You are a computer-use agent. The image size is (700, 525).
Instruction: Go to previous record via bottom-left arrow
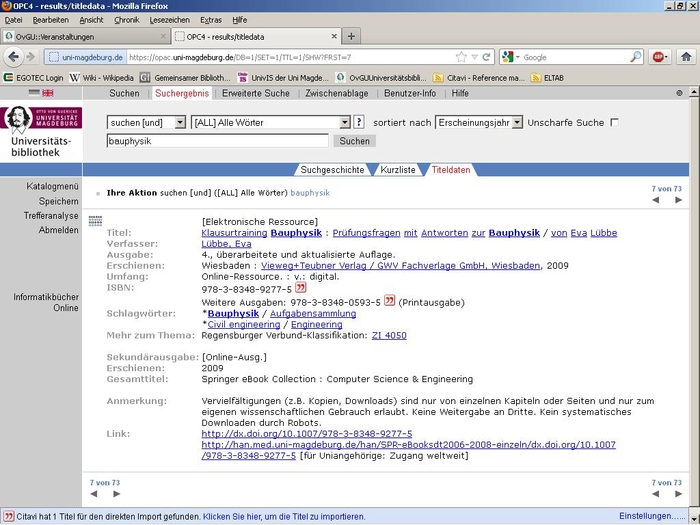(x=94, y=494)
